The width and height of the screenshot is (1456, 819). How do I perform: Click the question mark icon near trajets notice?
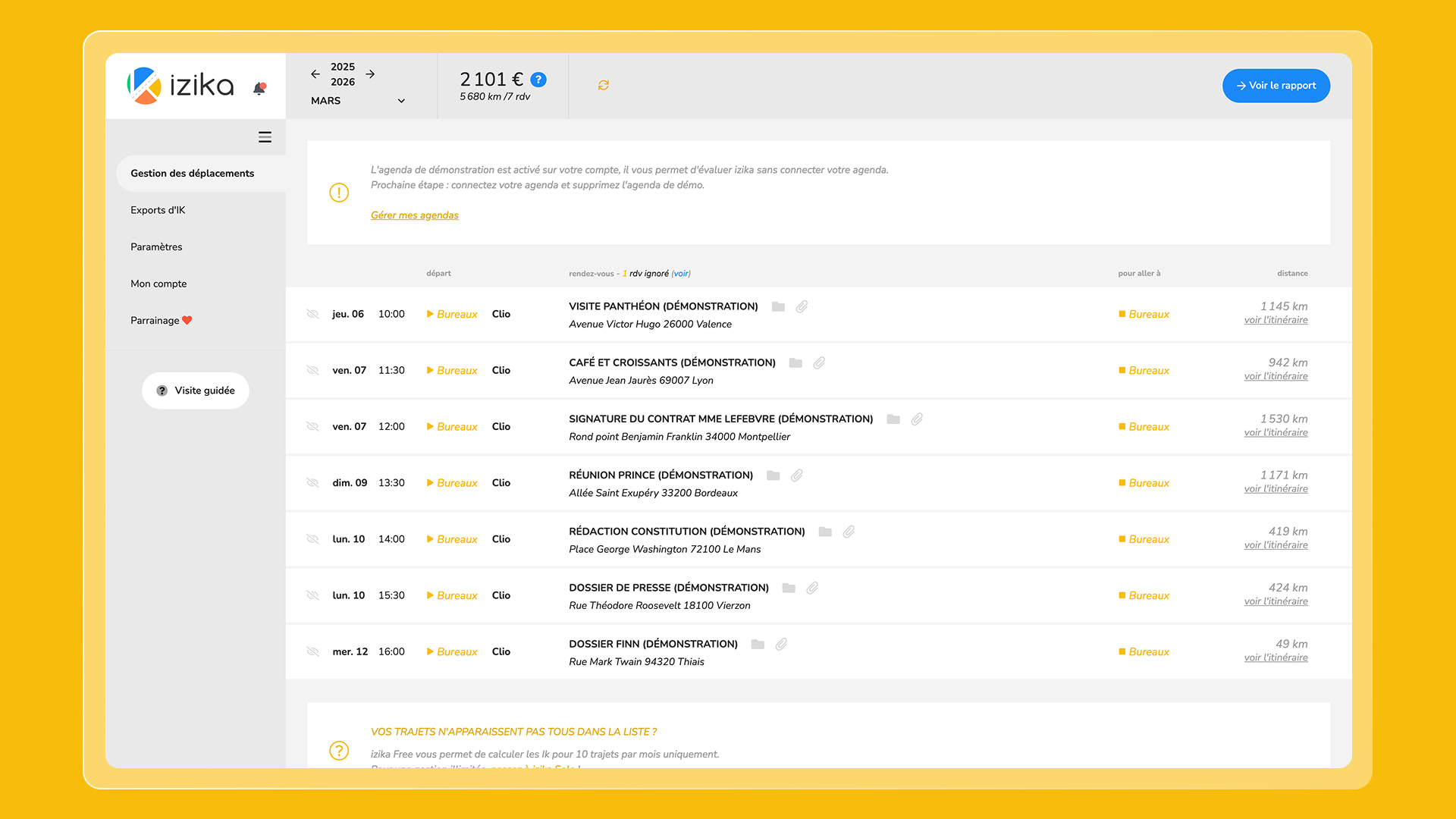pyautogui.click(x=339, y=751)
